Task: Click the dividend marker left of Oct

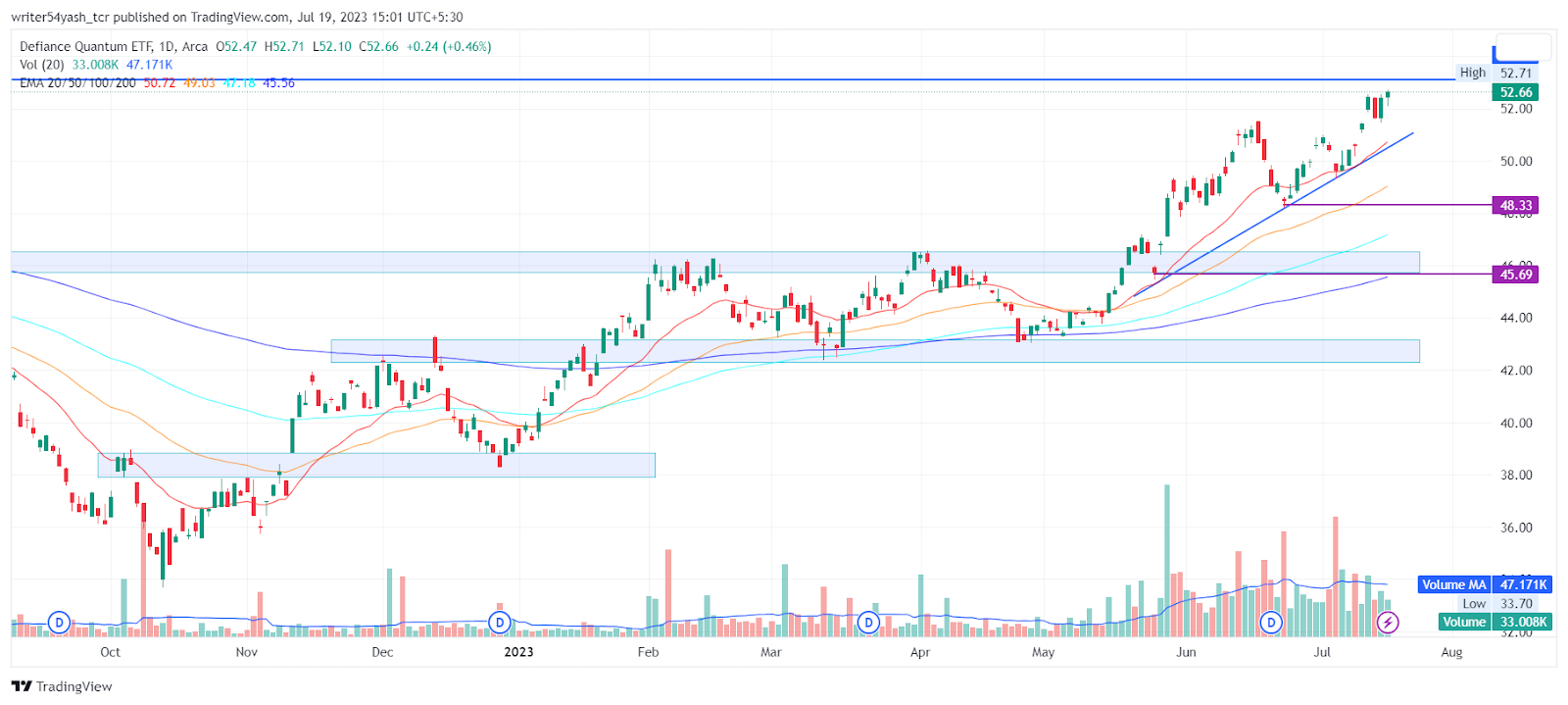Action: [x=60, y=622]
